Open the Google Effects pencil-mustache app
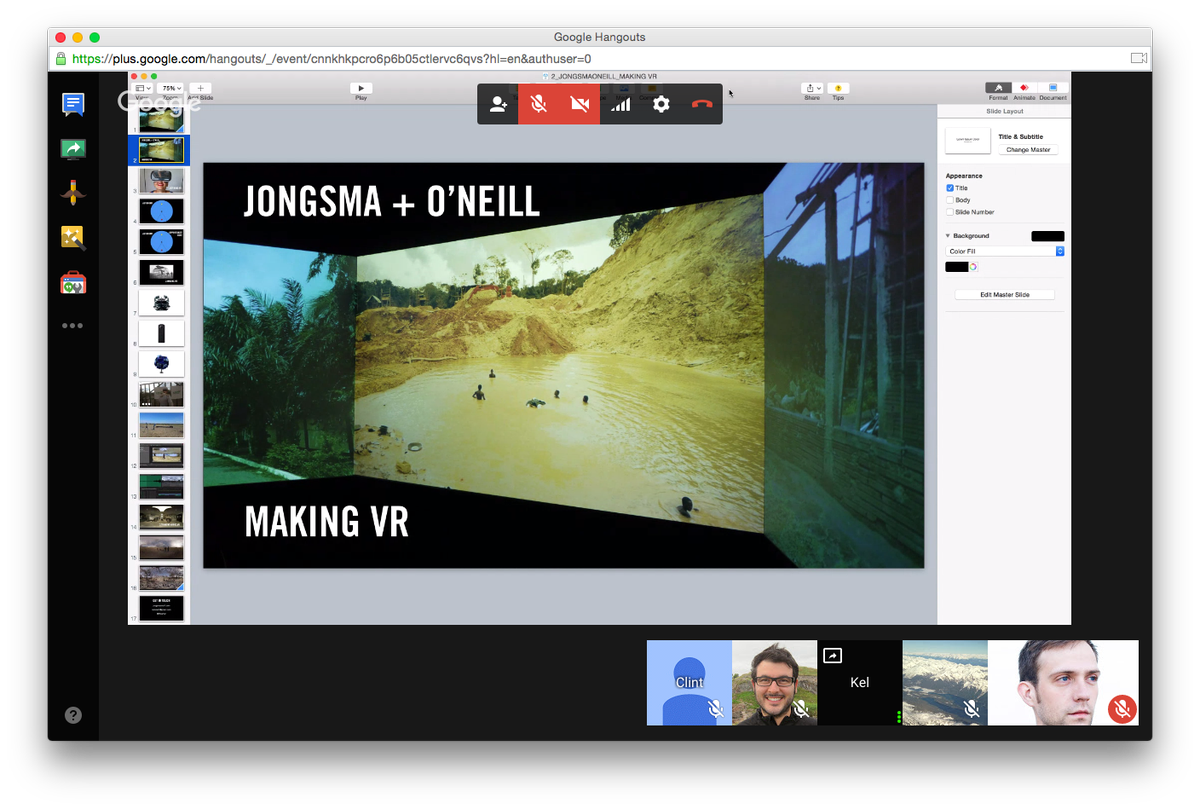 (x=73, y=192)
